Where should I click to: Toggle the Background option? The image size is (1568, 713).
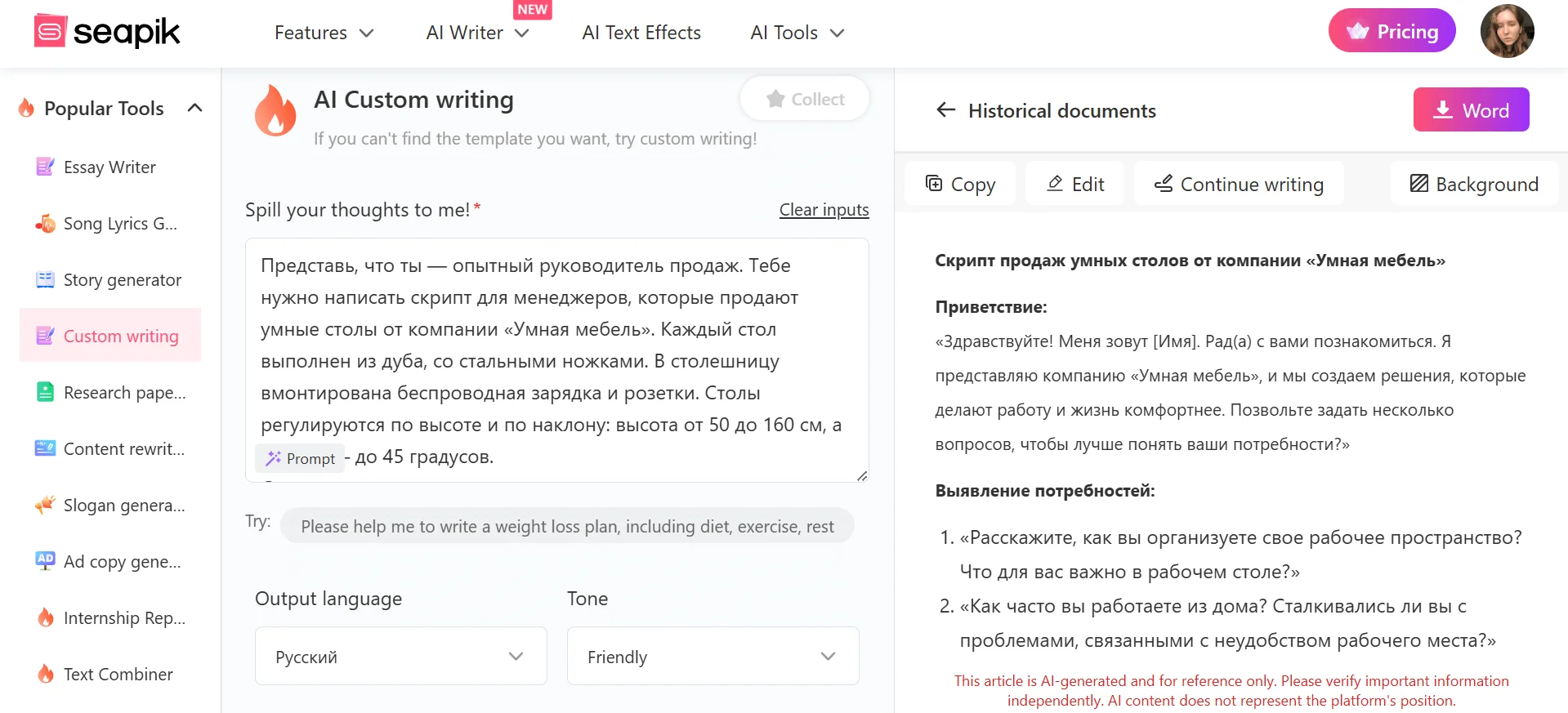(1473, 183)
